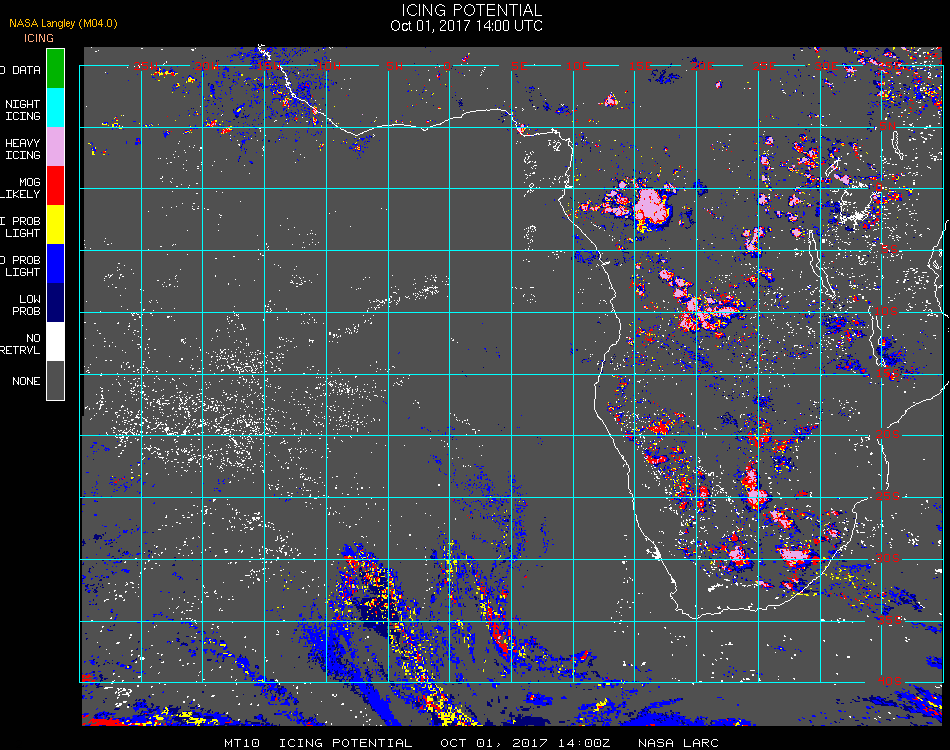This screenshot has height=750, width=950.
Task: Click the '20E' longitude label
Action: [702, 66]
